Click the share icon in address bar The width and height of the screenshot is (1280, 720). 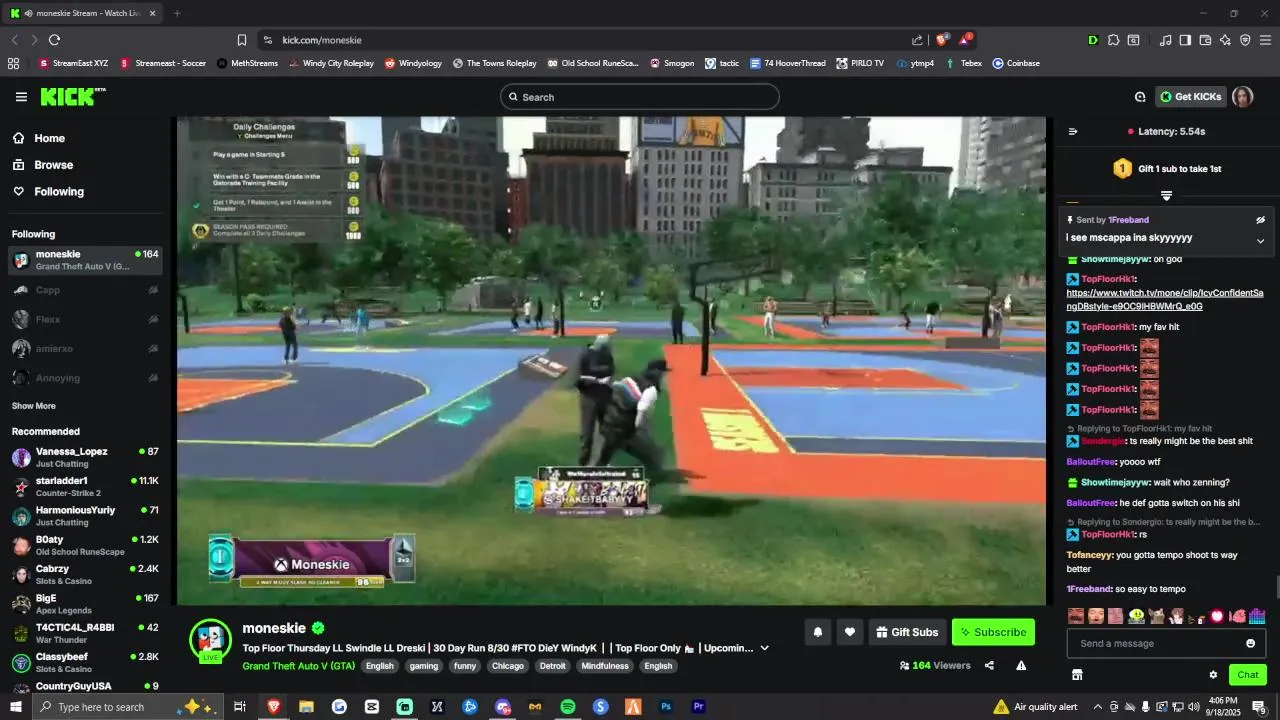point(917,40)
